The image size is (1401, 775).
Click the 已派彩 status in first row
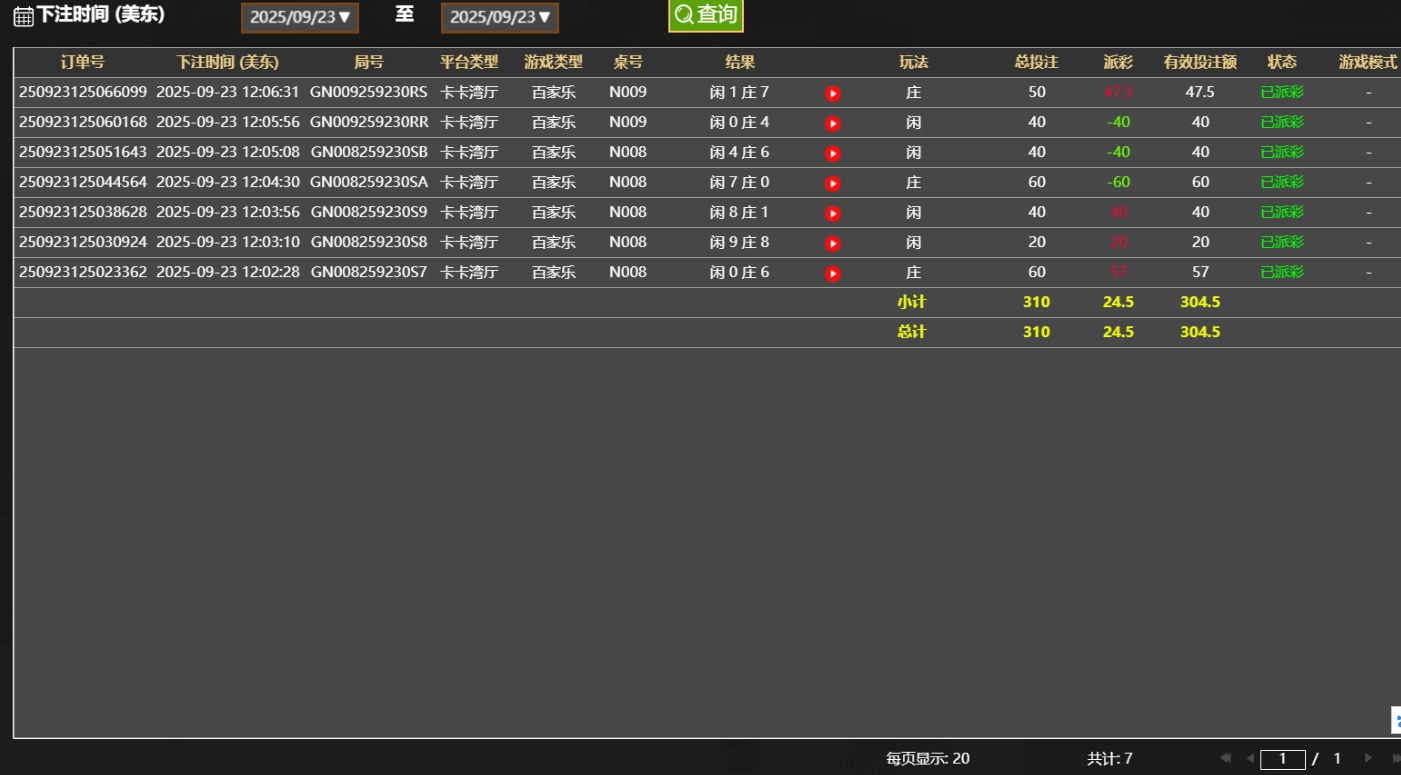[x=1282, y=92]
